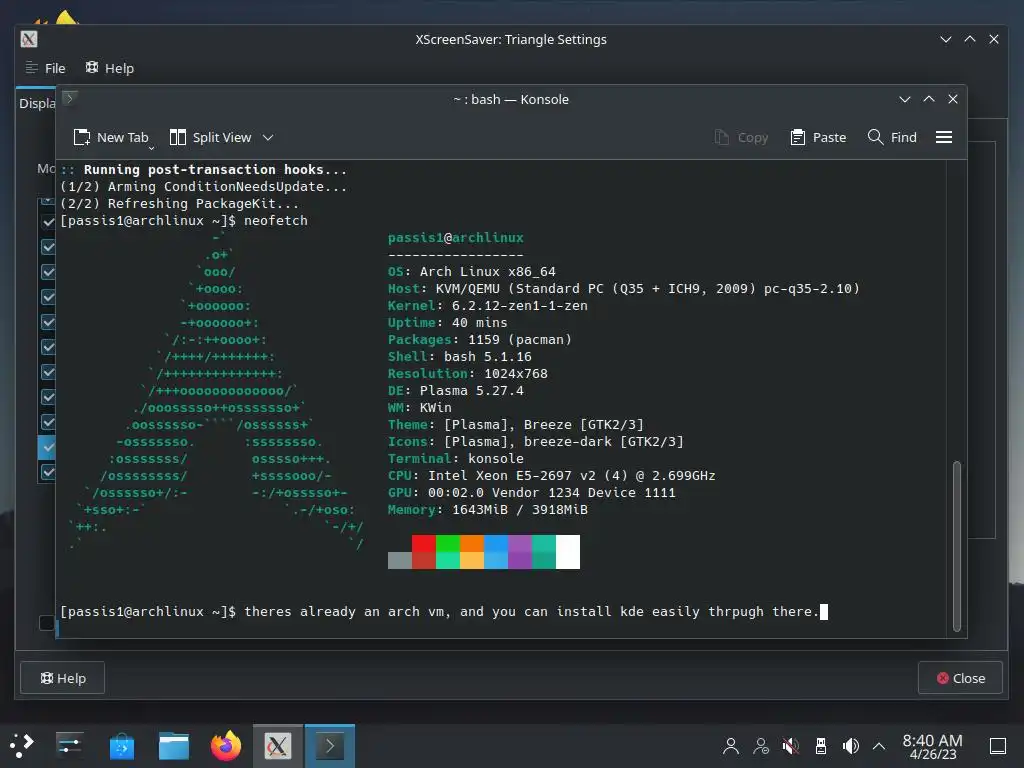Click the Close button in XScreenSaver settings

click(x=961, y=678)
